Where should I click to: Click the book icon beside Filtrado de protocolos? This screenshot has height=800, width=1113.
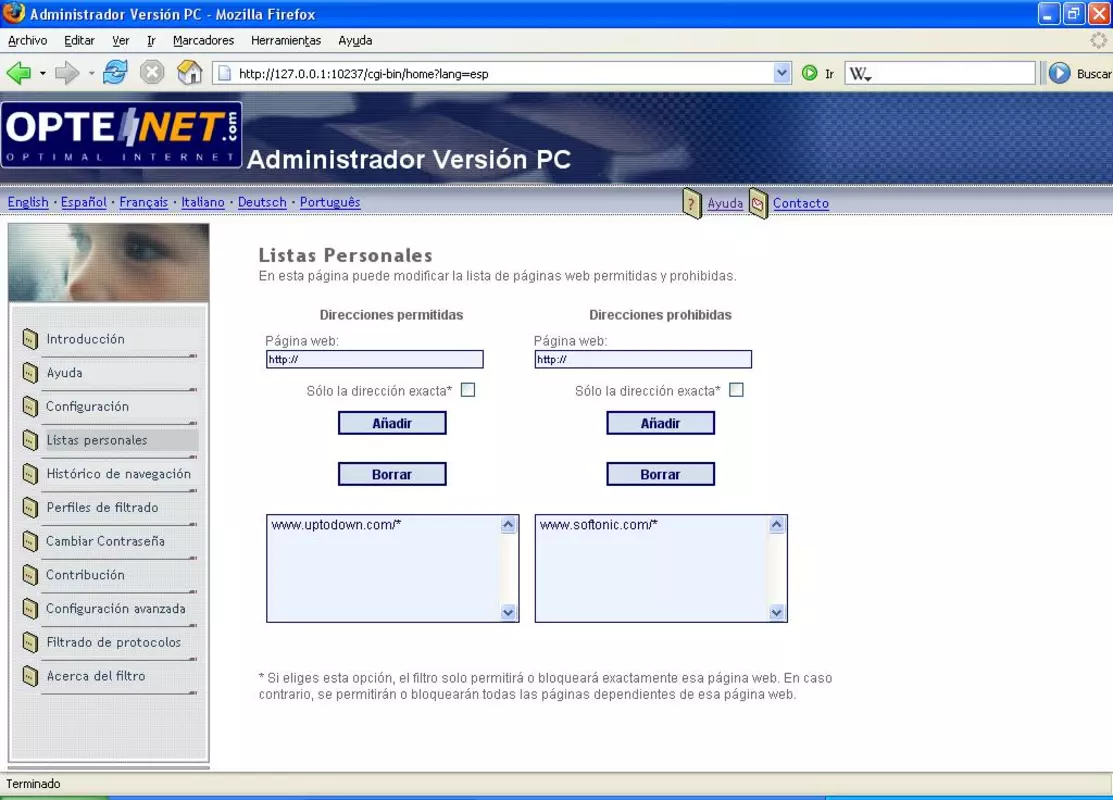click(x=30, y=642)
